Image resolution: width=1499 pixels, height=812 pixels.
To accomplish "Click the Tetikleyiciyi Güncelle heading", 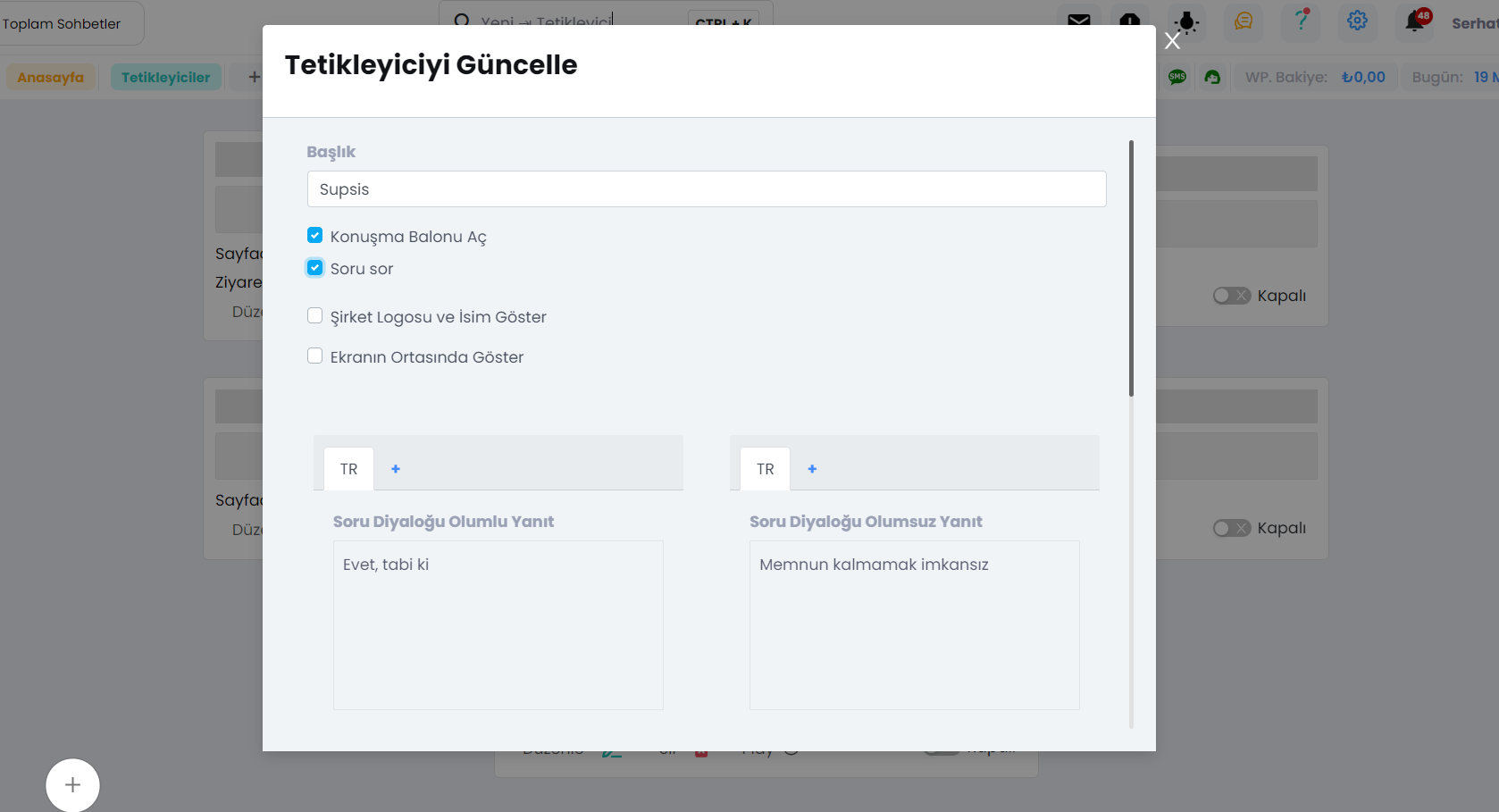I will coord(431,65).
